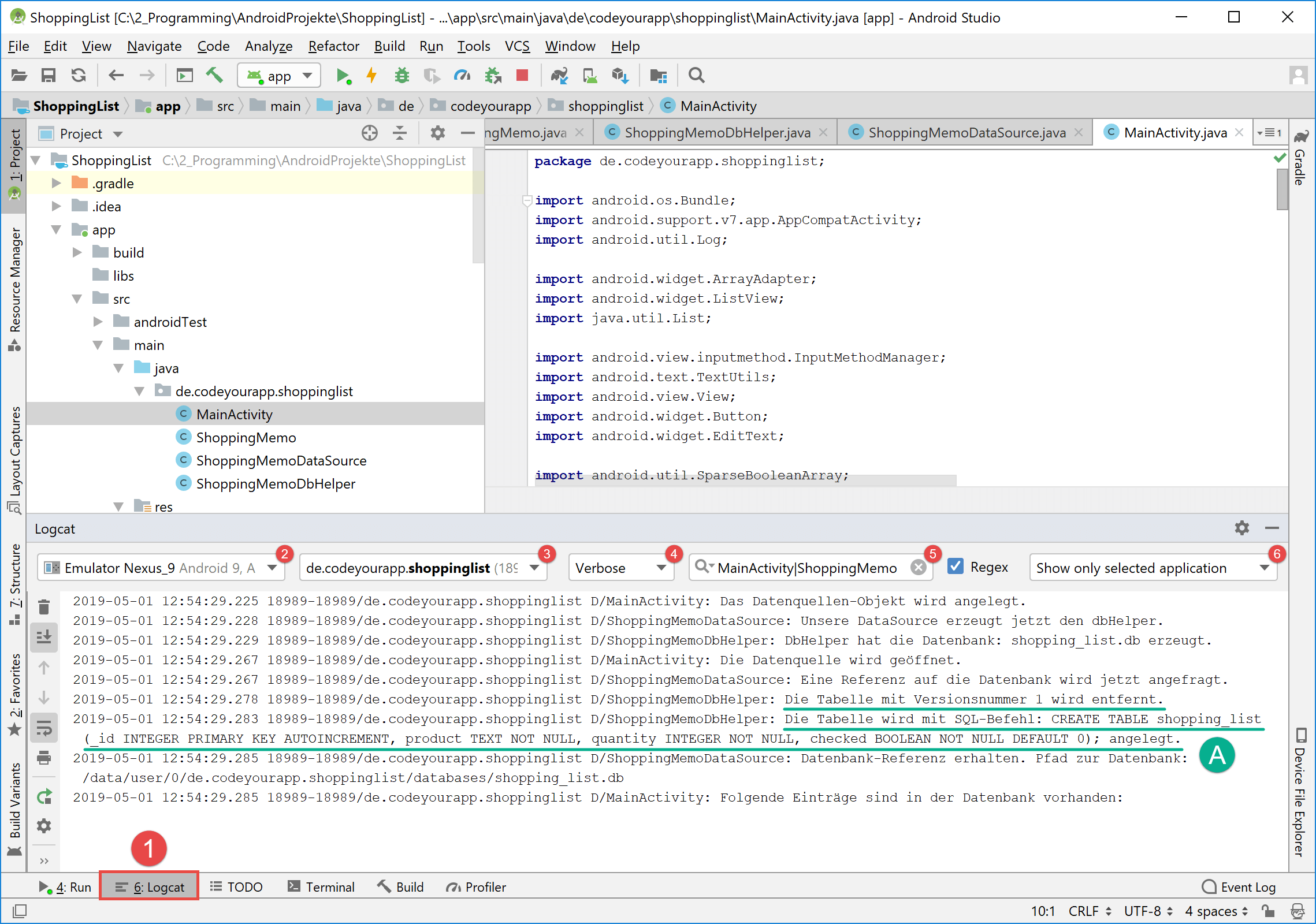
Task: Collapse the src folder
Action: [77, 299]
